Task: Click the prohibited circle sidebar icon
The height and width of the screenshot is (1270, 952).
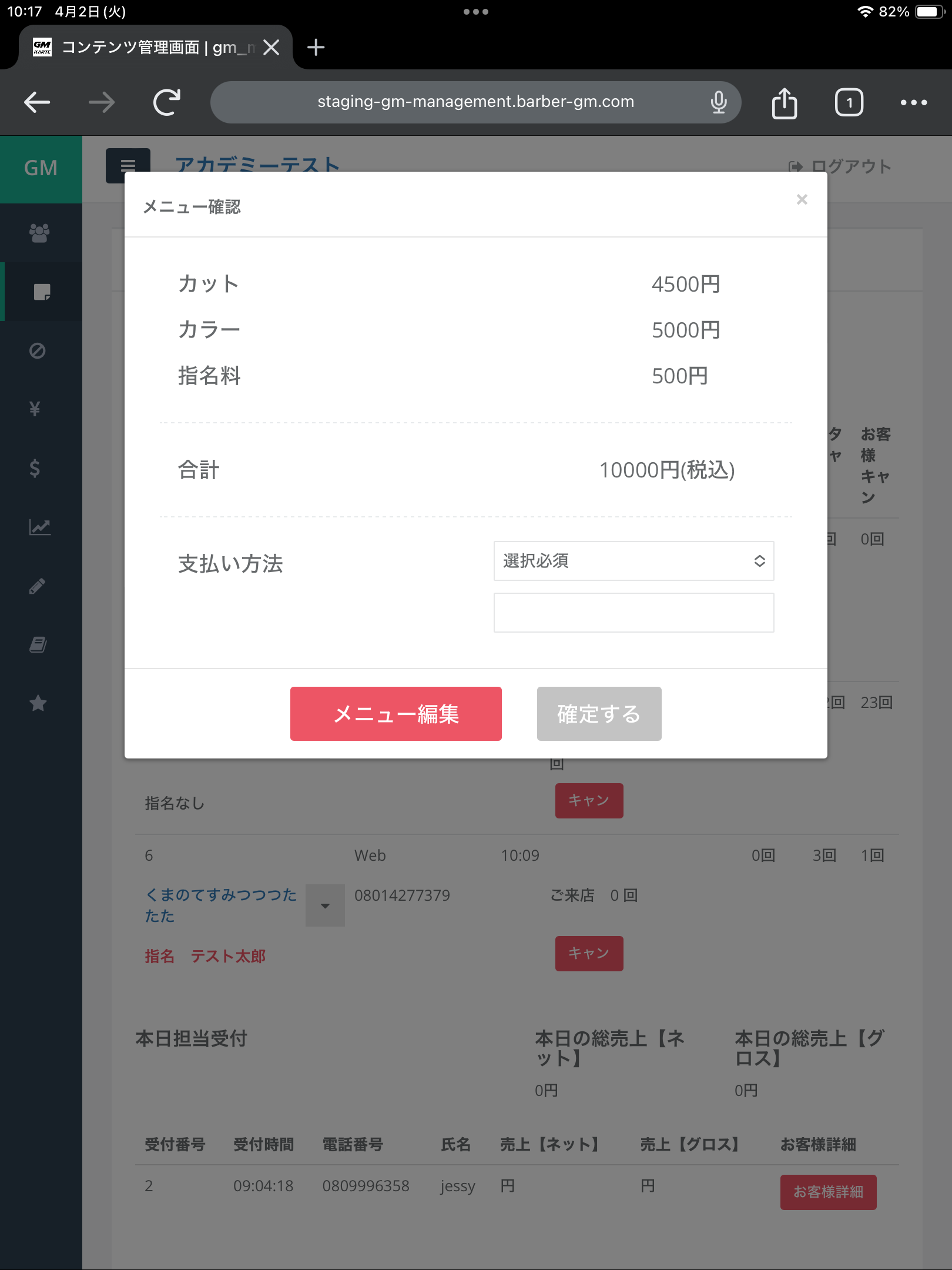Action: click(38, 350)
